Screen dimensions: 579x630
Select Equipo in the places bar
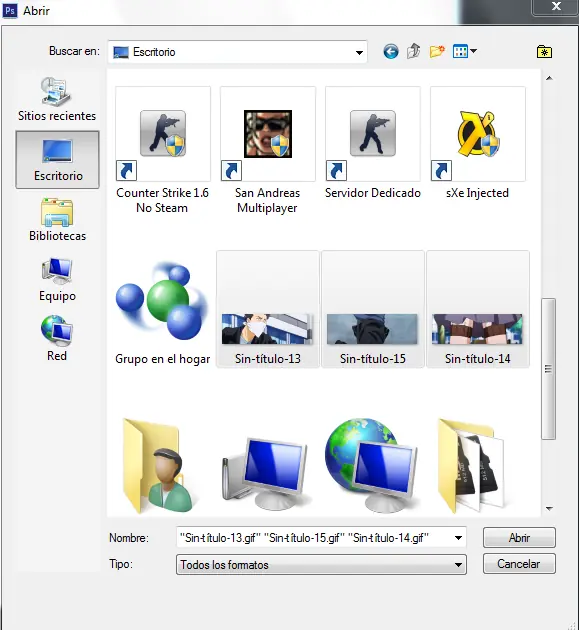[57, 280]
